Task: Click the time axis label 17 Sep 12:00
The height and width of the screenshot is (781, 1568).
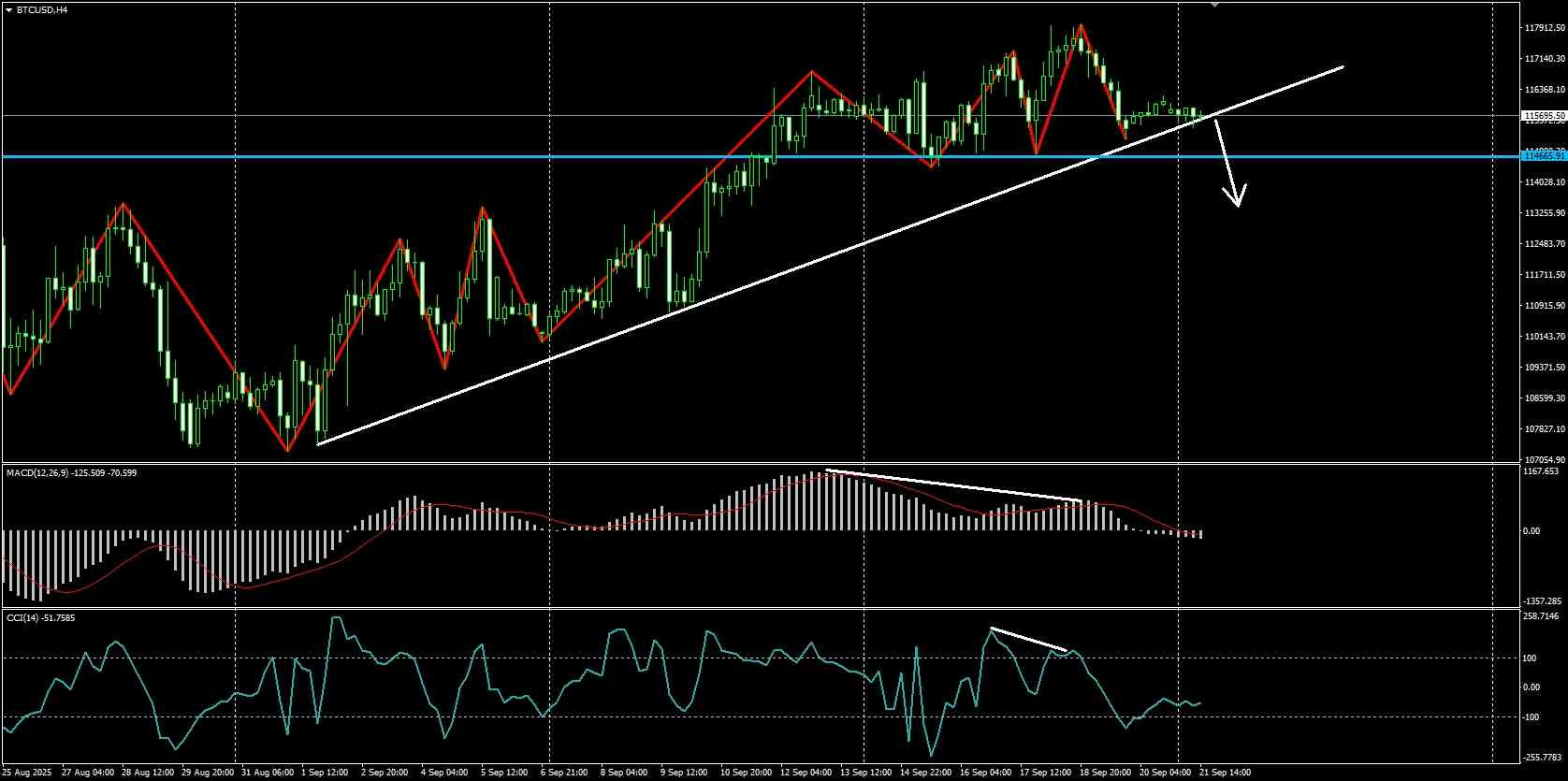Action: [x=1044, y=773]
